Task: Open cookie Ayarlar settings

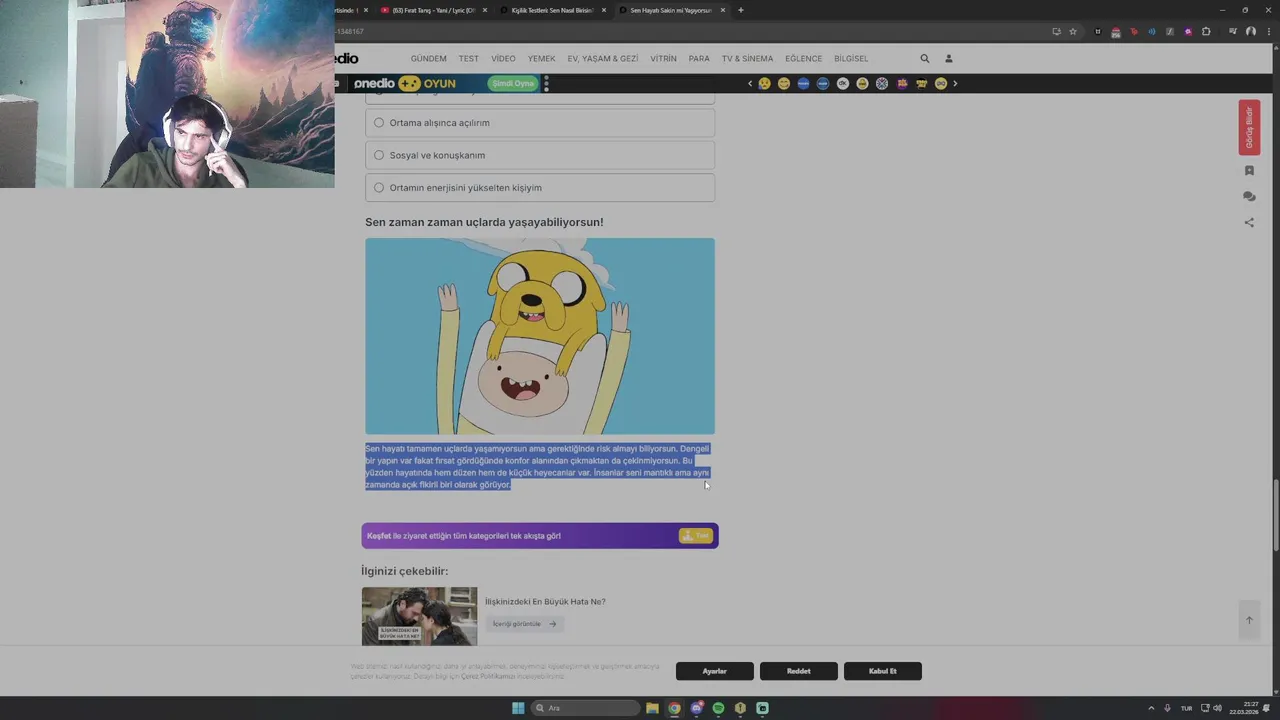Action: pyautogui.click(x=714, y=671)
